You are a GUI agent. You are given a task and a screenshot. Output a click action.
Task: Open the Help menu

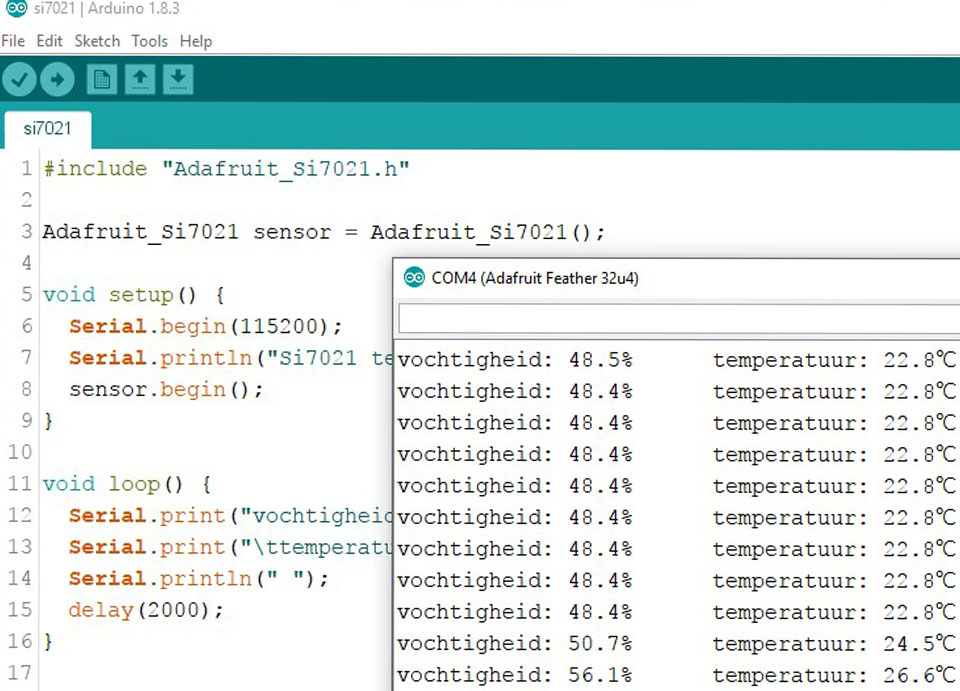(196, 41)
